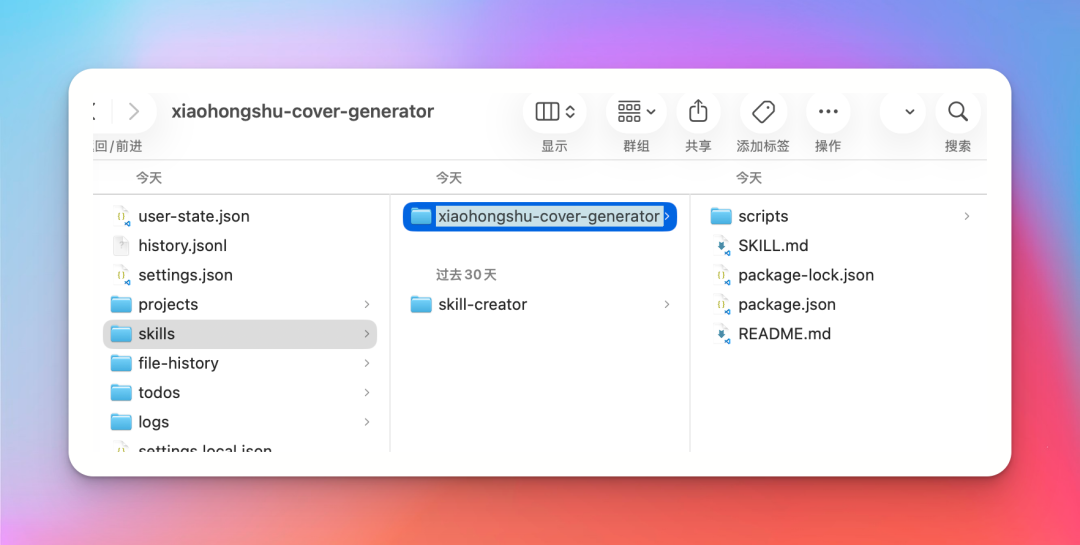Select the logs folder
The width and height of the screenshot is (1080, 545).
click(153, 422)
